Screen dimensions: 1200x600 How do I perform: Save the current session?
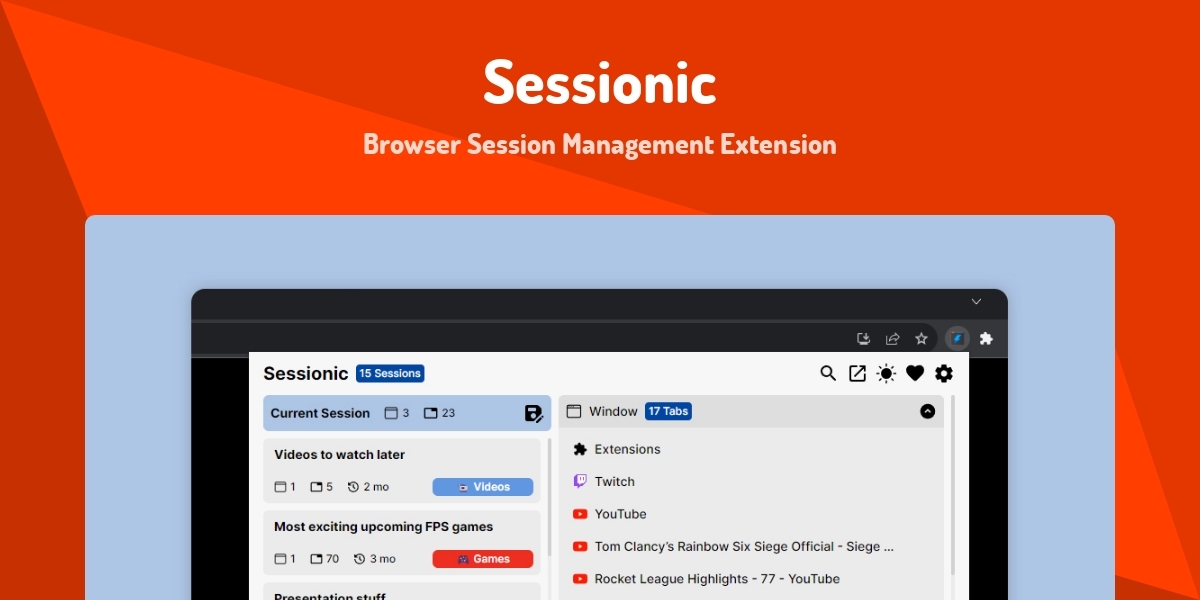click(534, 413)
